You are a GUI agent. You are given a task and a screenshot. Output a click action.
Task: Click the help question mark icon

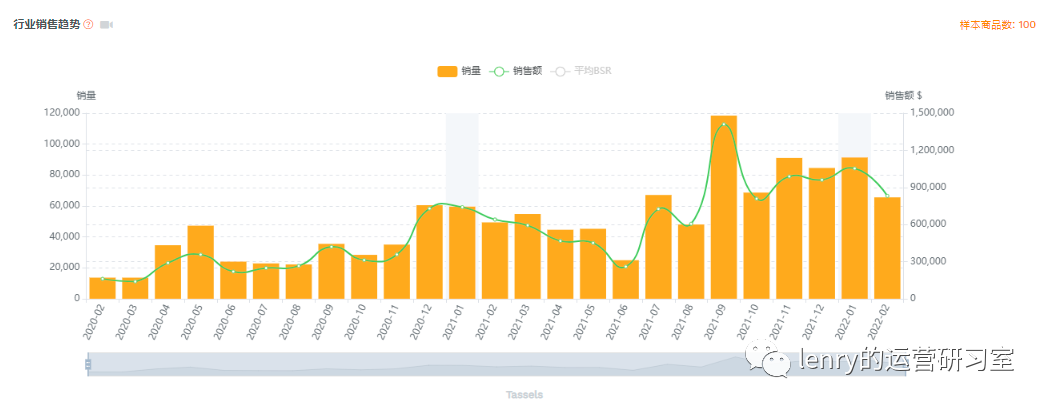tap(88, 24)
